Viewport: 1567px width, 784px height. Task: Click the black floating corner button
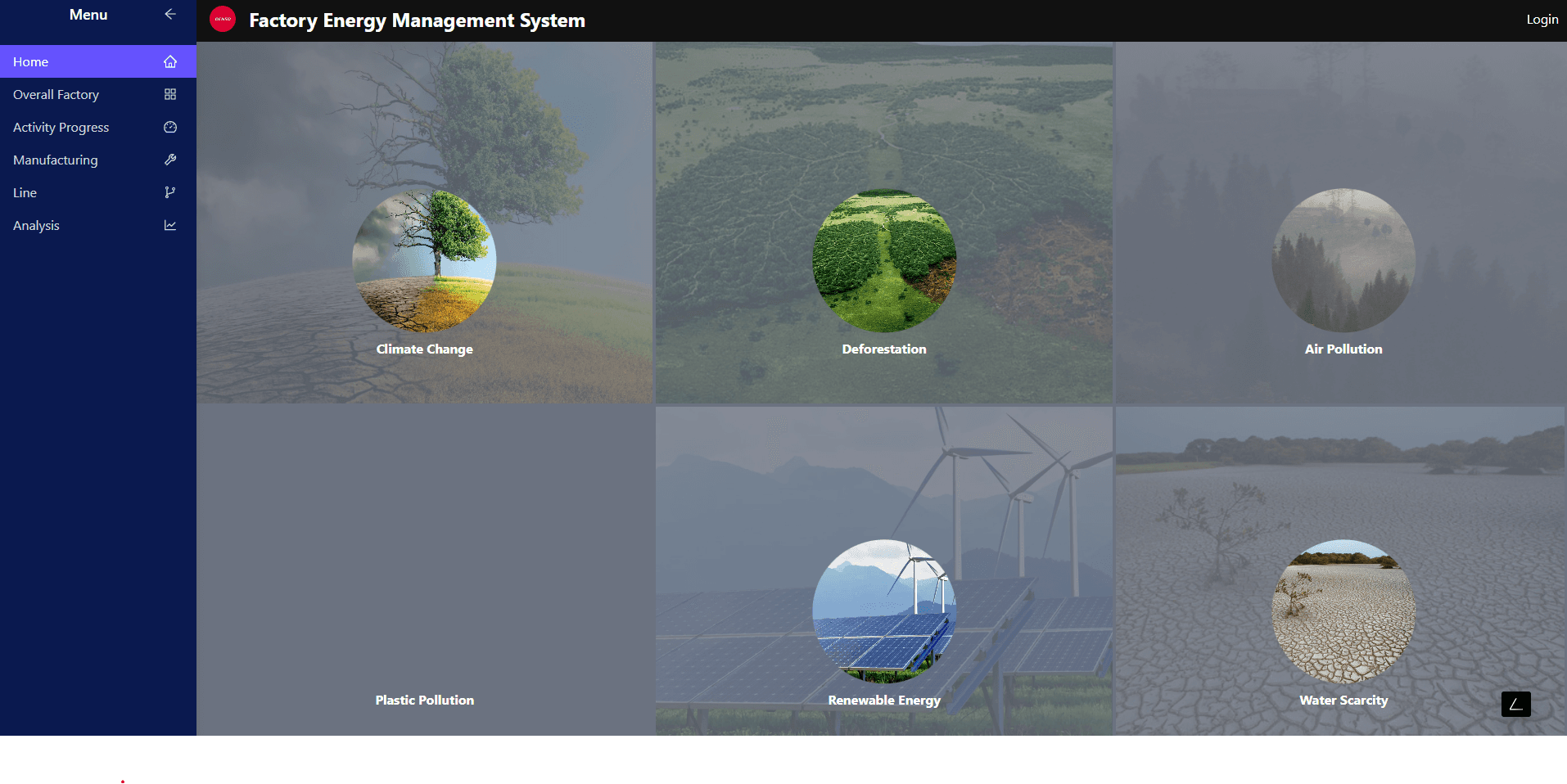point(1515,704)
